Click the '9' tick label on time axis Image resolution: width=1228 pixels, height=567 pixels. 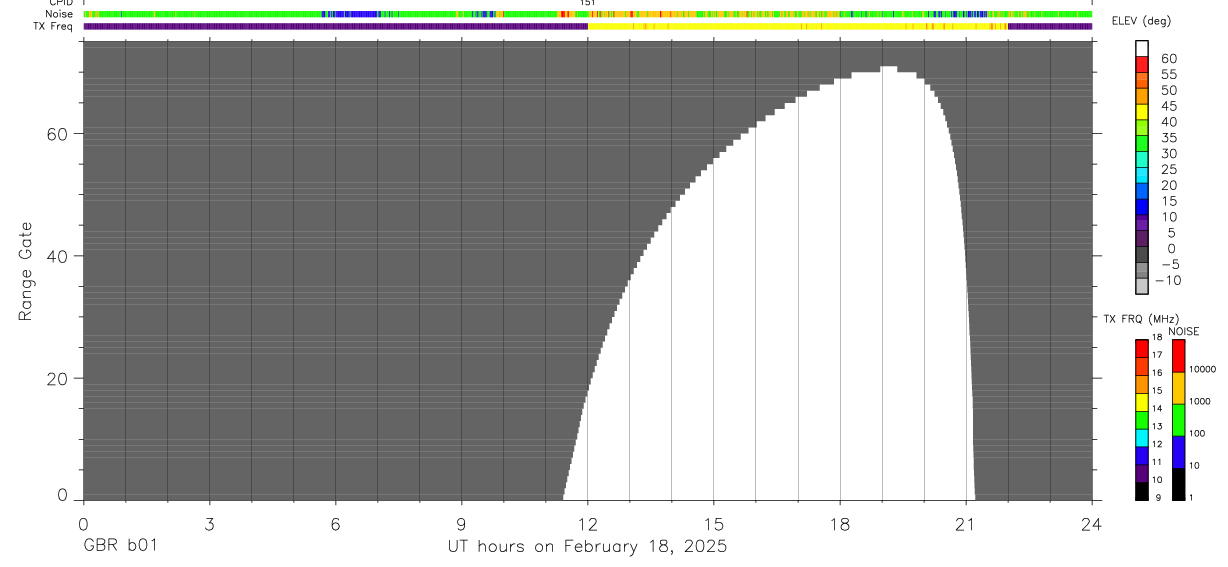(x=461, y=523)
